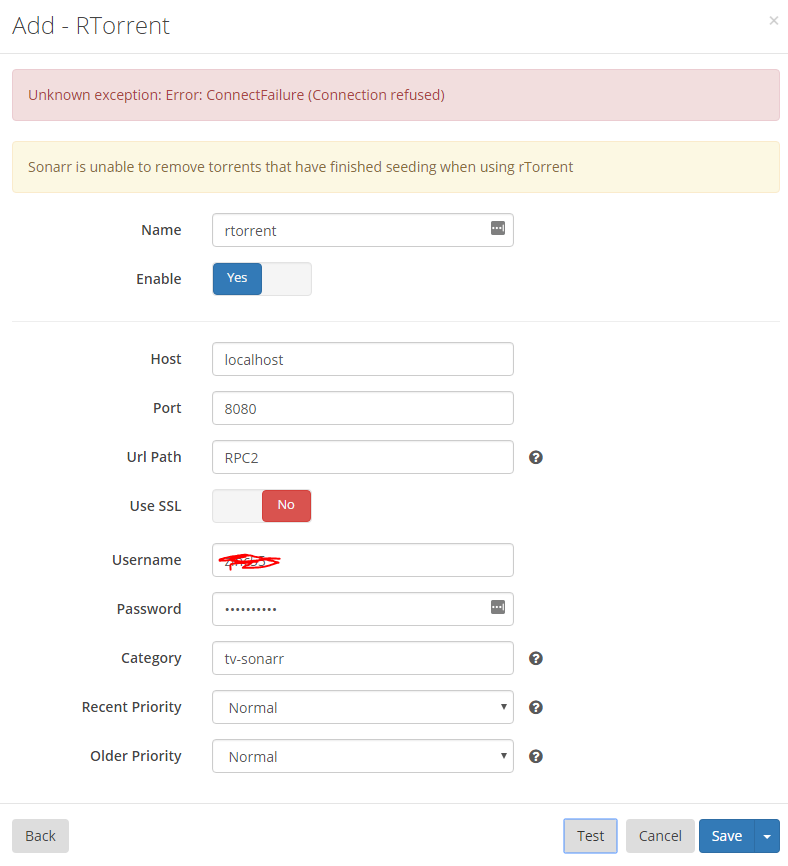Go Back to client selection
The image size is (788, 866).
40,836
